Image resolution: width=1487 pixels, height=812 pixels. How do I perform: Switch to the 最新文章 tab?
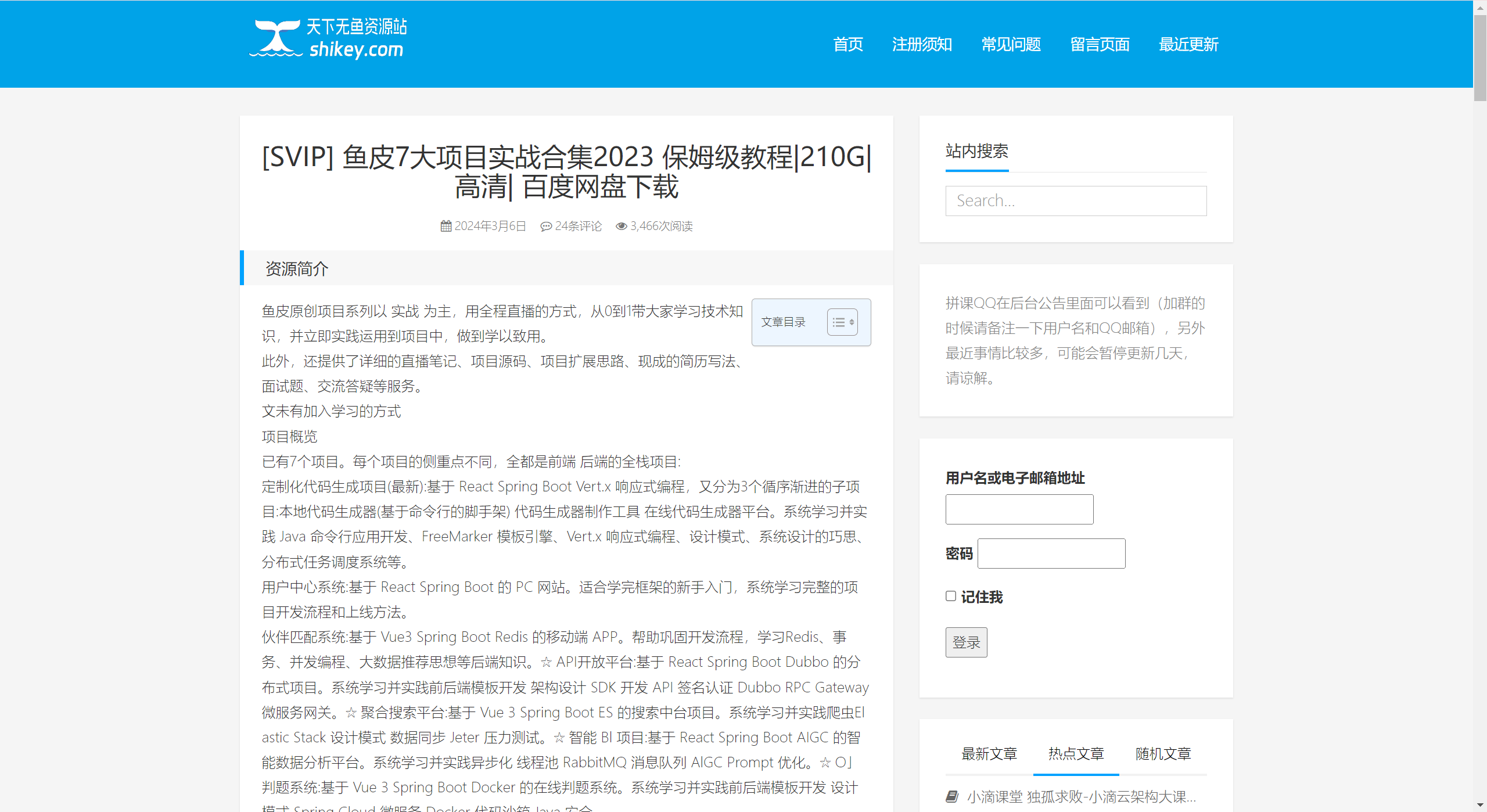coord(989,753)
